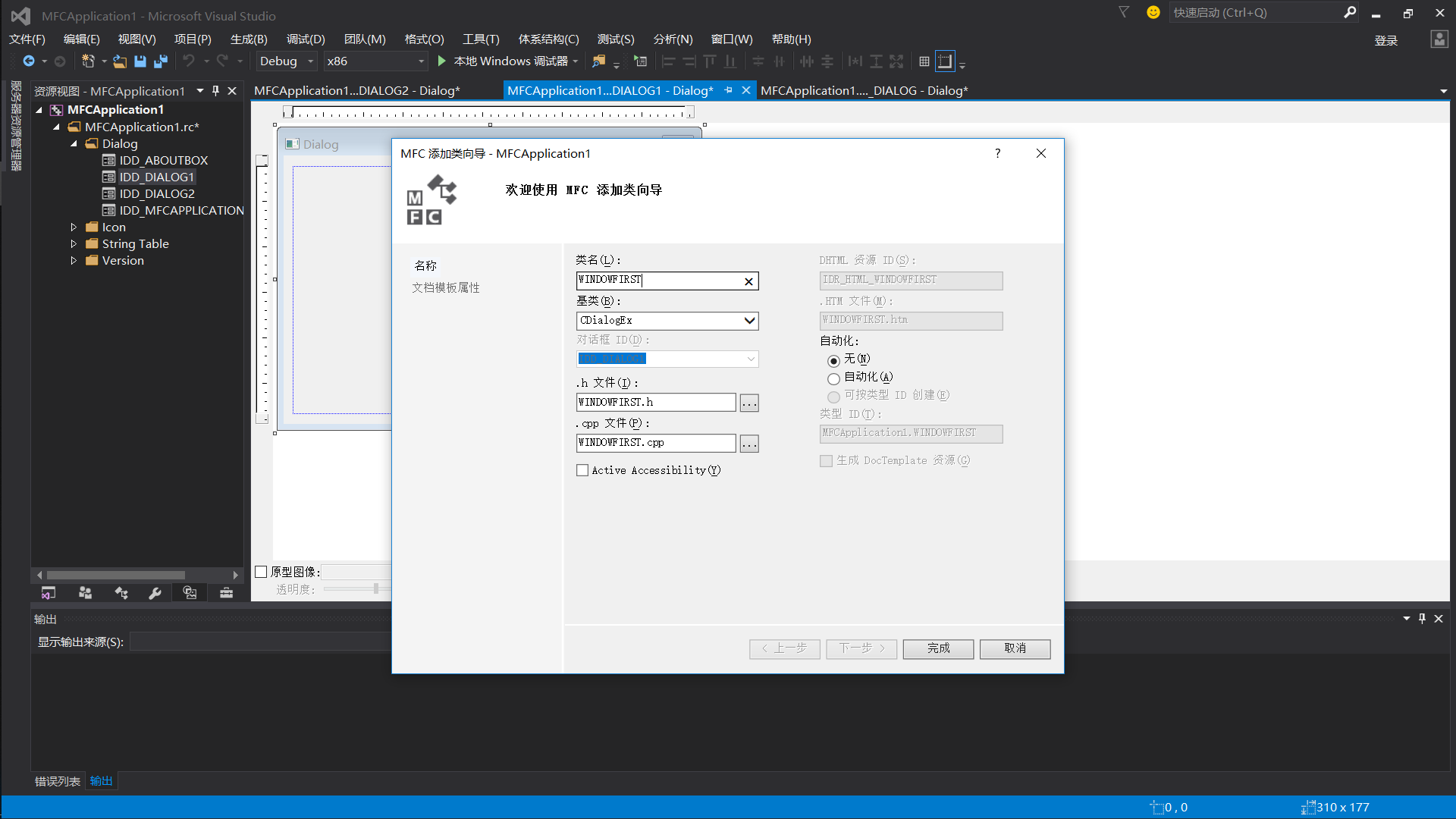Open the 基类 CDialogEx dropdown
This screenshot has height=819, width=1456.
(749, 321)
